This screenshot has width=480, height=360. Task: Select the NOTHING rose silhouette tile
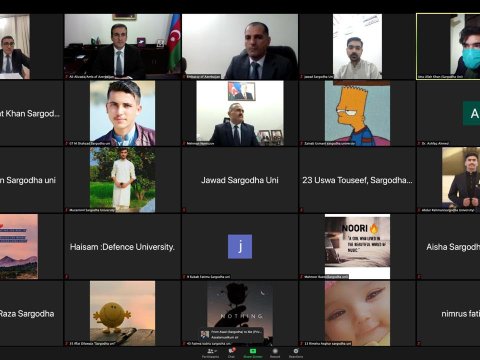pos(240,313)
